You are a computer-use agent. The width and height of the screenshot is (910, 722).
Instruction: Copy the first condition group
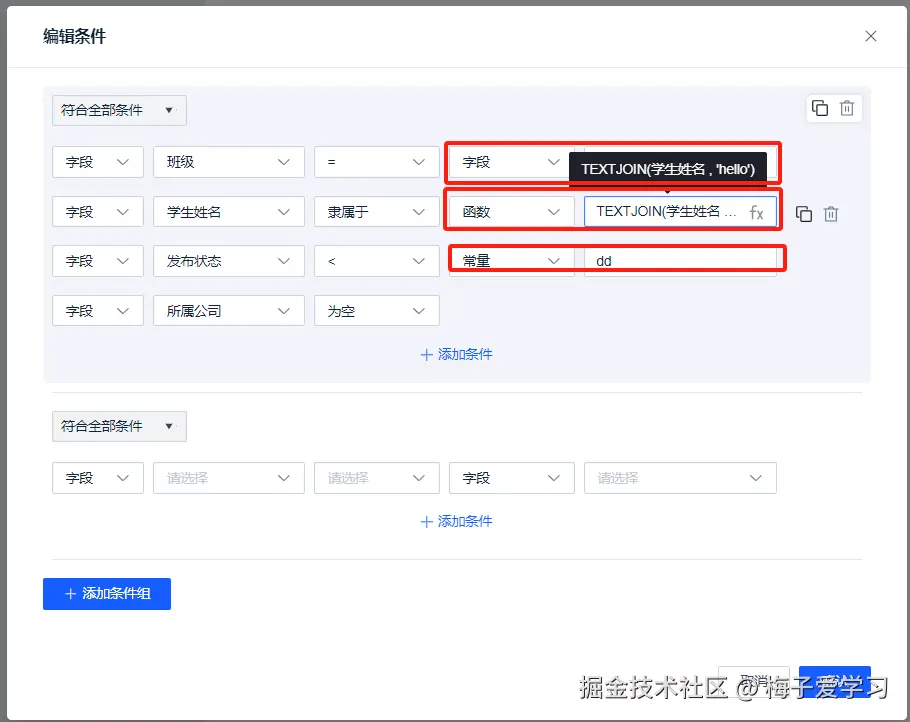coord(819,108)
